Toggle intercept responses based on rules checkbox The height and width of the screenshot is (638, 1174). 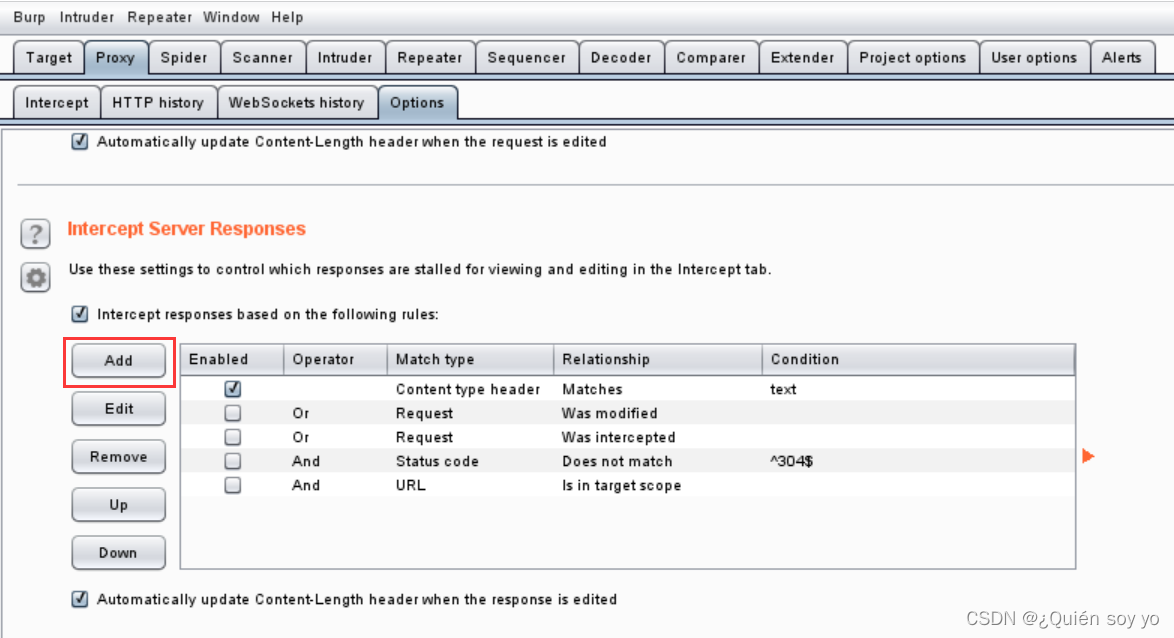tap(79, 314)
